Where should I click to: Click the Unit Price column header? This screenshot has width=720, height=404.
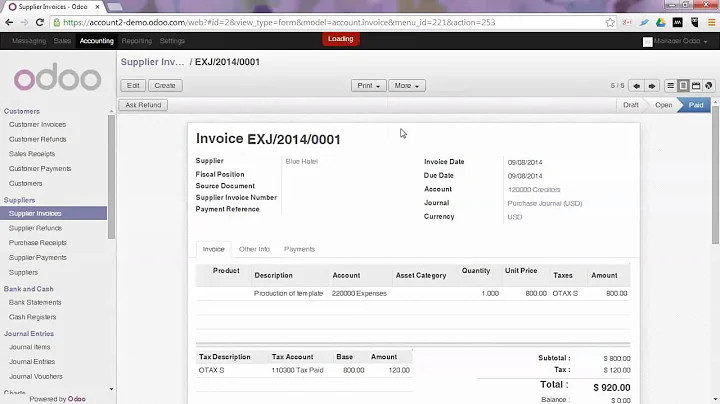click(521, 271)
